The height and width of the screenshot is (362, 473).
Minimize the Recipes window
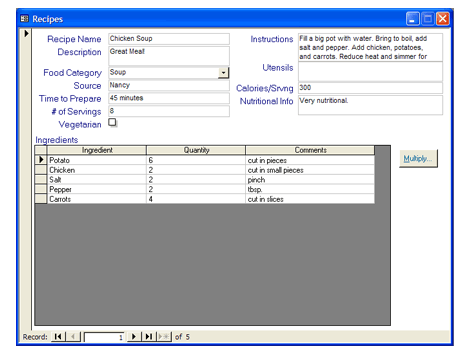(413, 19)
